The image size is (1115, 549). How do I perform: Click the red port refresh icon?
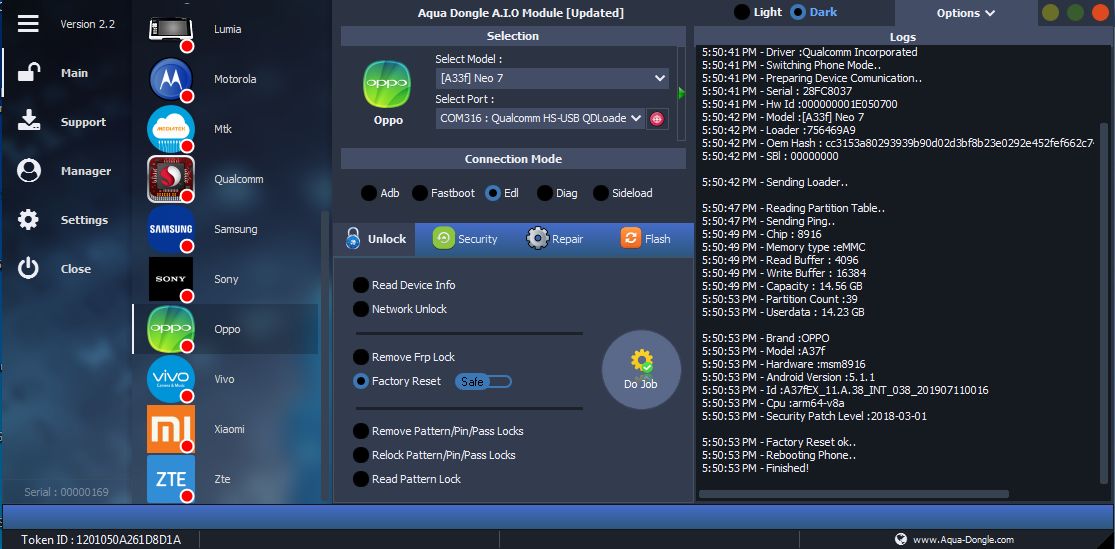click(x=656, y=119)
